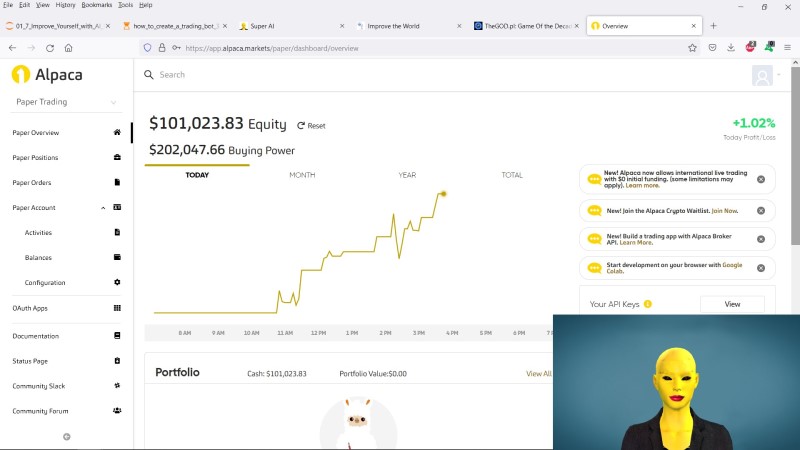Open Activities file icon
Viewport: 800px width, 450px height.
pos(117,232)
